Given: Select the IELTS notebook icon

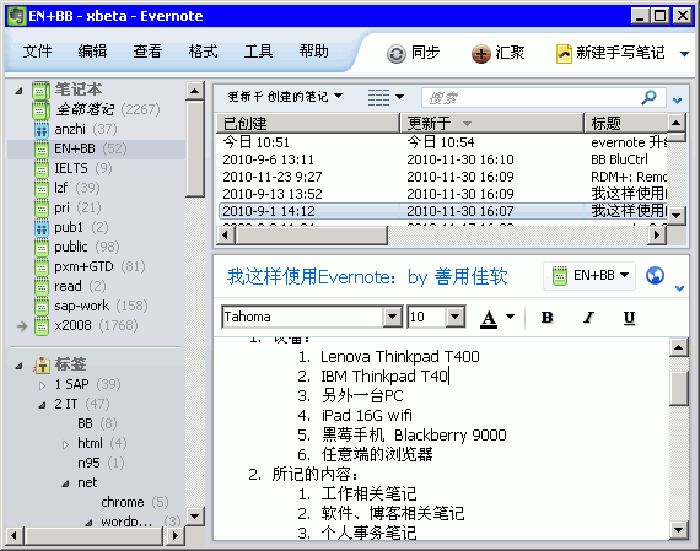Looking at the screenshot, I should [41, 169].
